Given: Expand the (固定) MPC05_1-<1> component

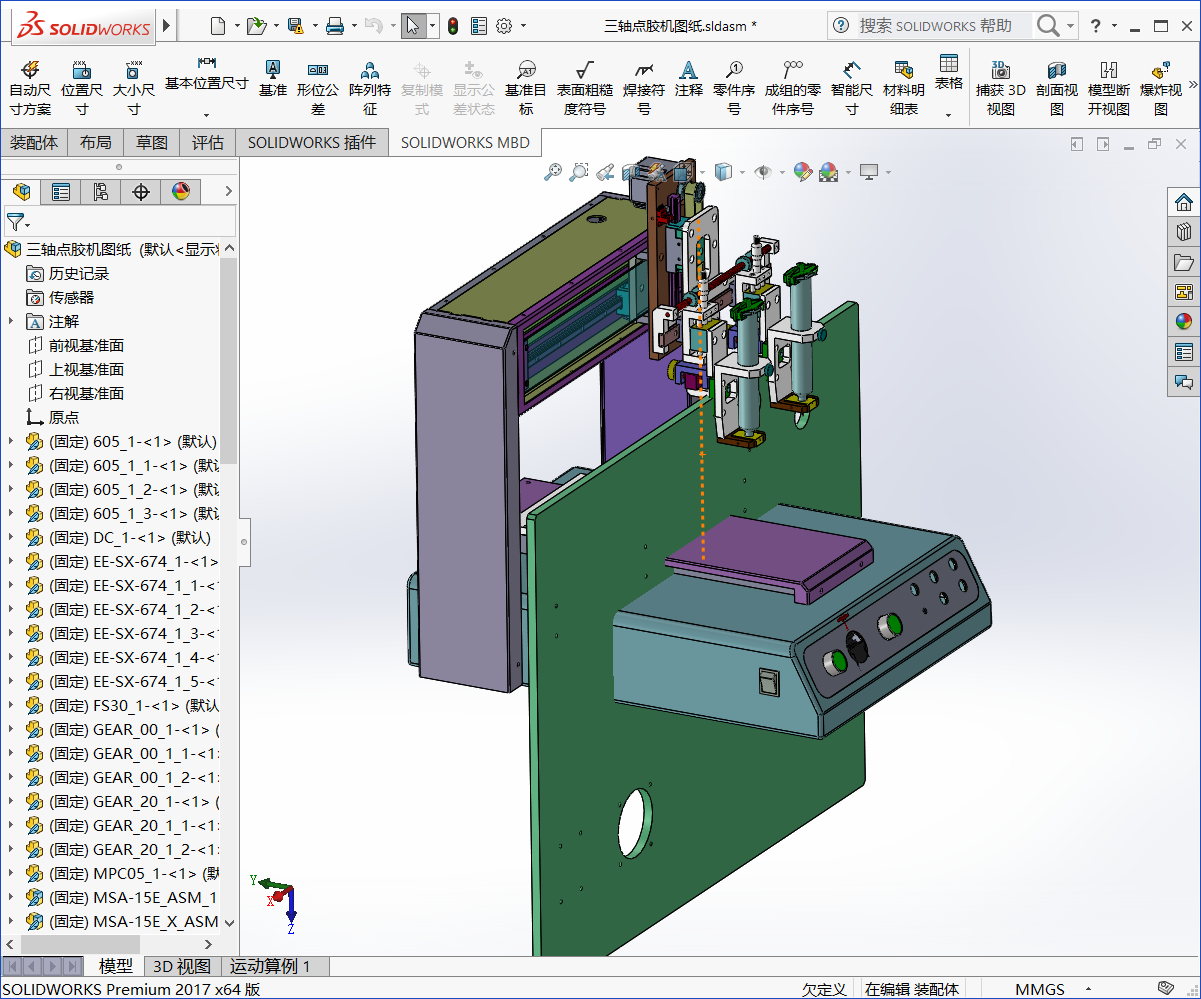Looking at the screenshot, I should pos(11,873).
